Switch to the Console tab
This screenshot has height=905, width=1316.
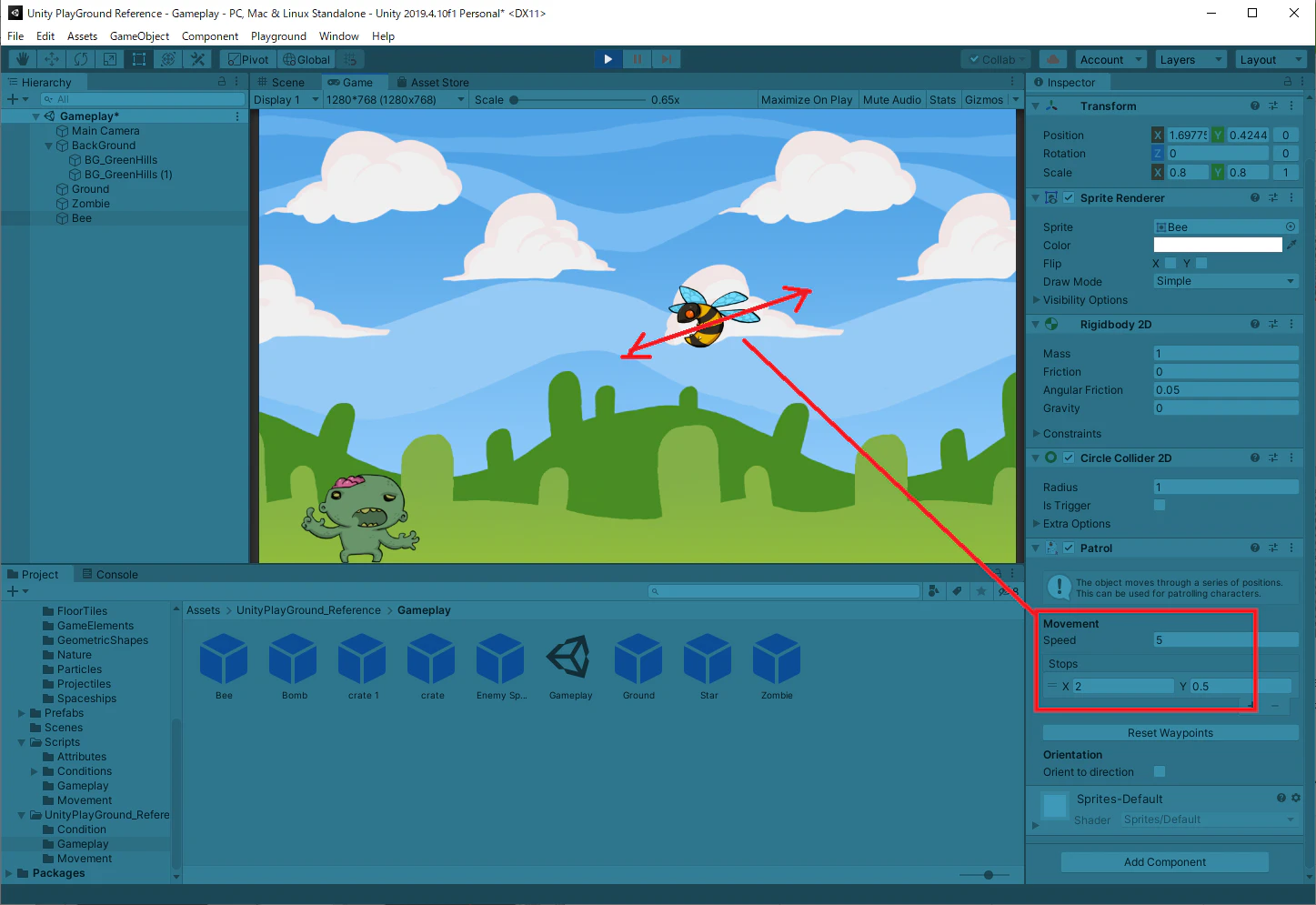[110, 574]
